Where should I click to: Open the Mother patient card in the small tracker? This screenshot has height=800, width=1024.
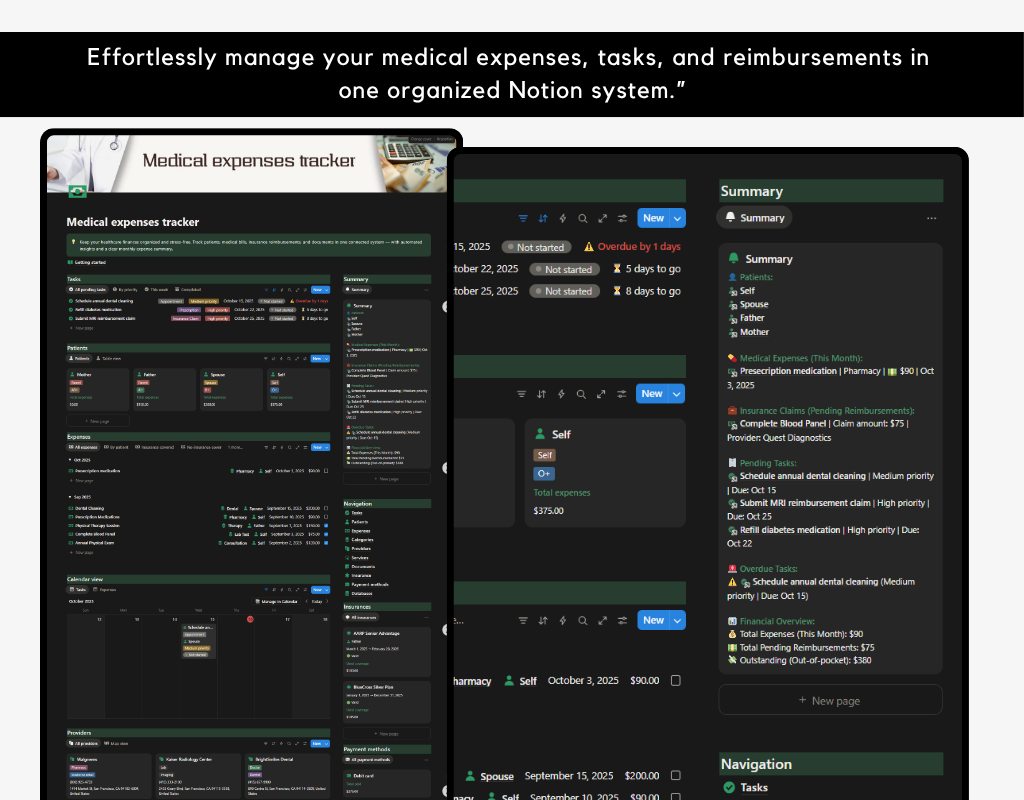pyautogui.click(x=98, y=389)
